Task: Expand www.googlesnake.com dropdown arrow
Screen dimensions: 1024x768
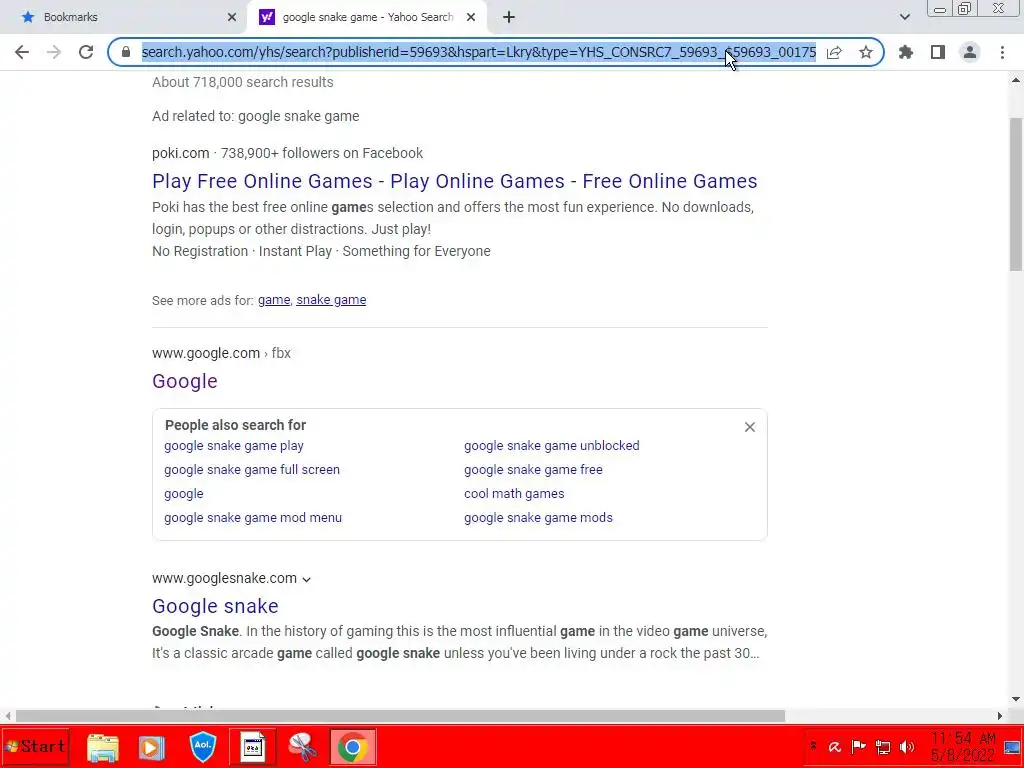Action: (306, 579)
